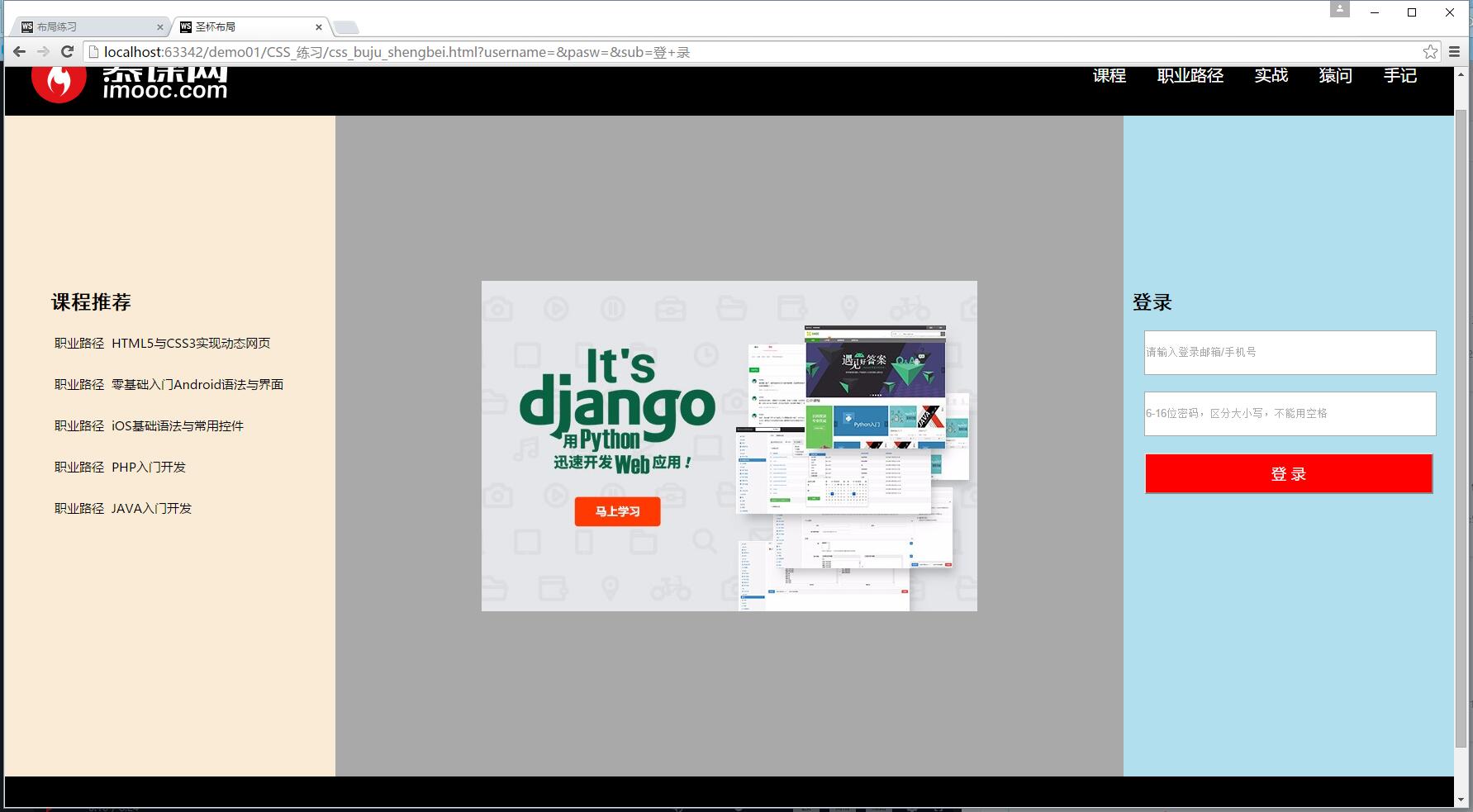Go to 职业路径 in the top navigation
This screenshot has width=1473, height=812.
[1190, 75]
